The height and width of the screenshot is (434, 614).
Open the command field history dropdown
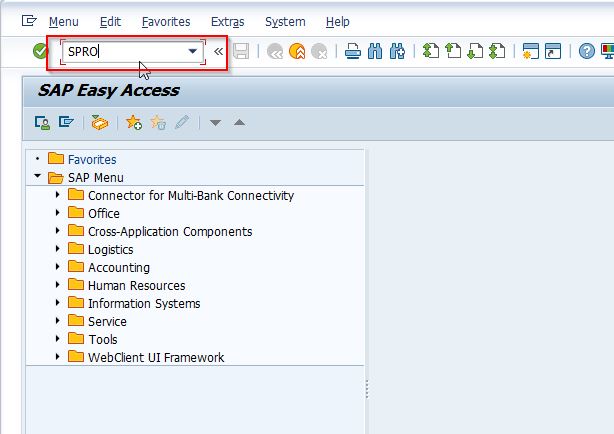pos(192,51)
